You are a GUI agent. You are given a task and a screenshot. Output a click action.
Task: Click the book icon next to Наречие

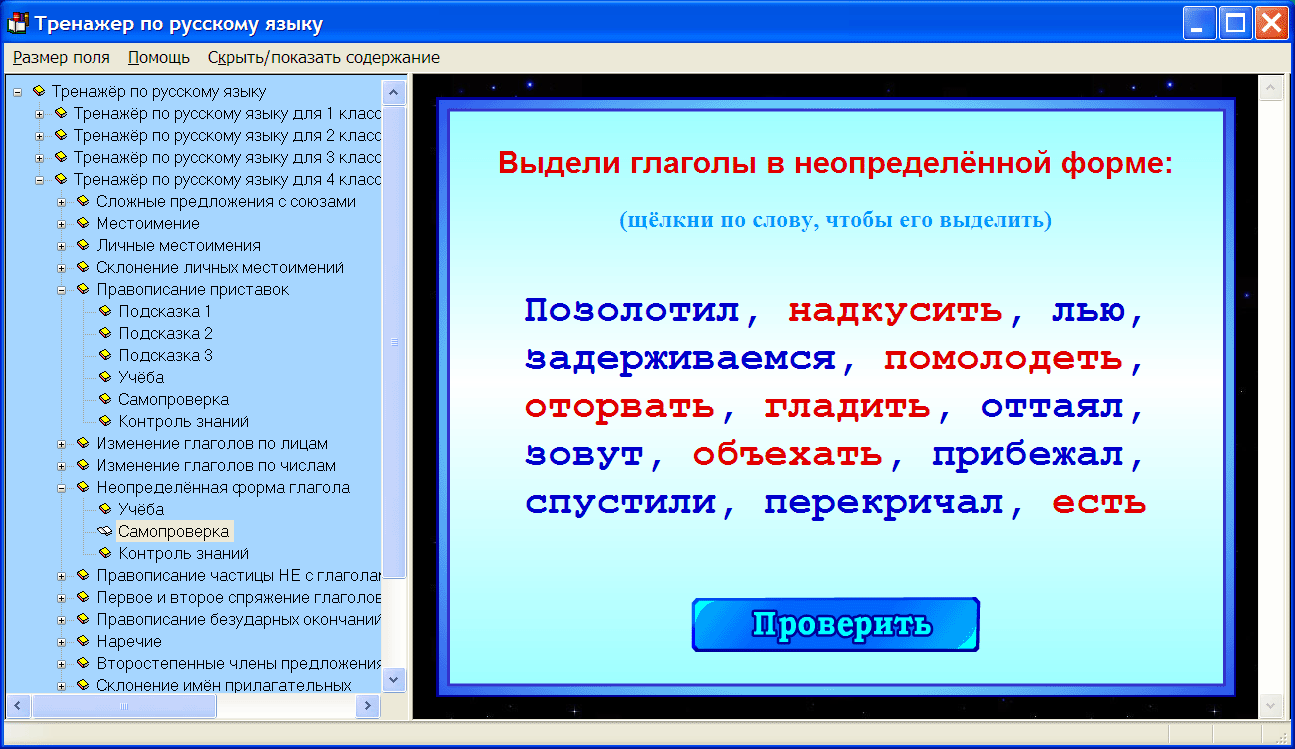pyautogui.click(x=83, y=640)
